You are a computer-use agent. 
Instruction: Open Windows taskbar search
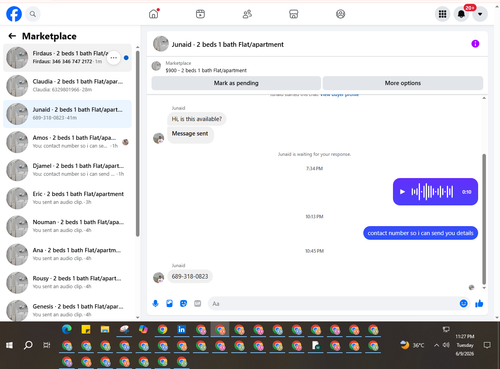(x=28, y=345)
